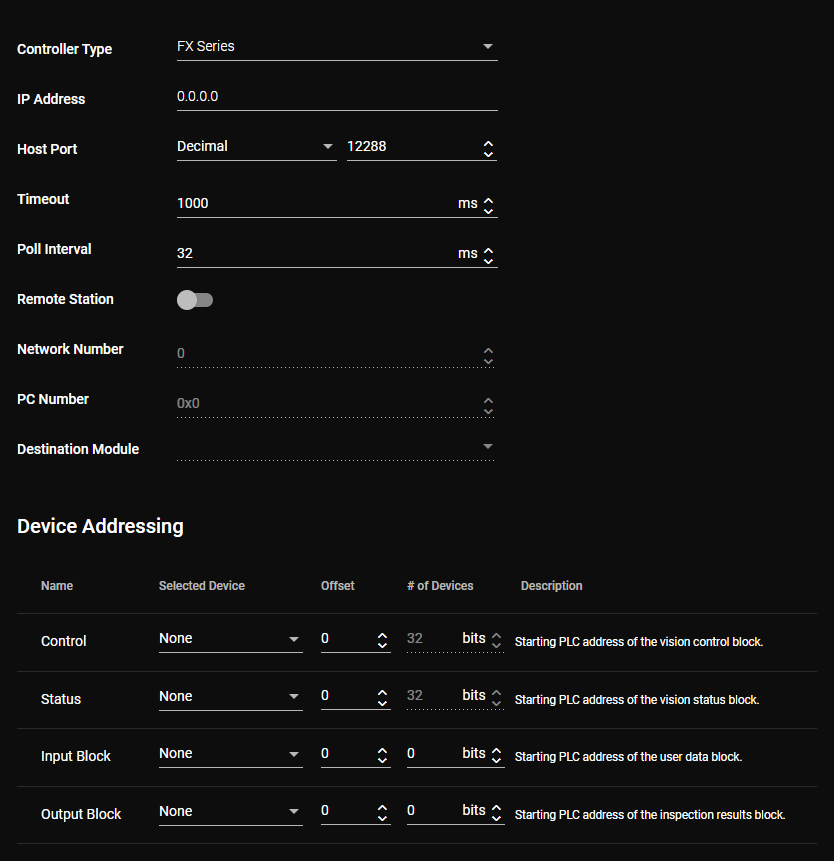The height and width of the screenshot is (861, 834).
Task: Decrease the Host Port value with down arrow
Action: tap(488, 153)
